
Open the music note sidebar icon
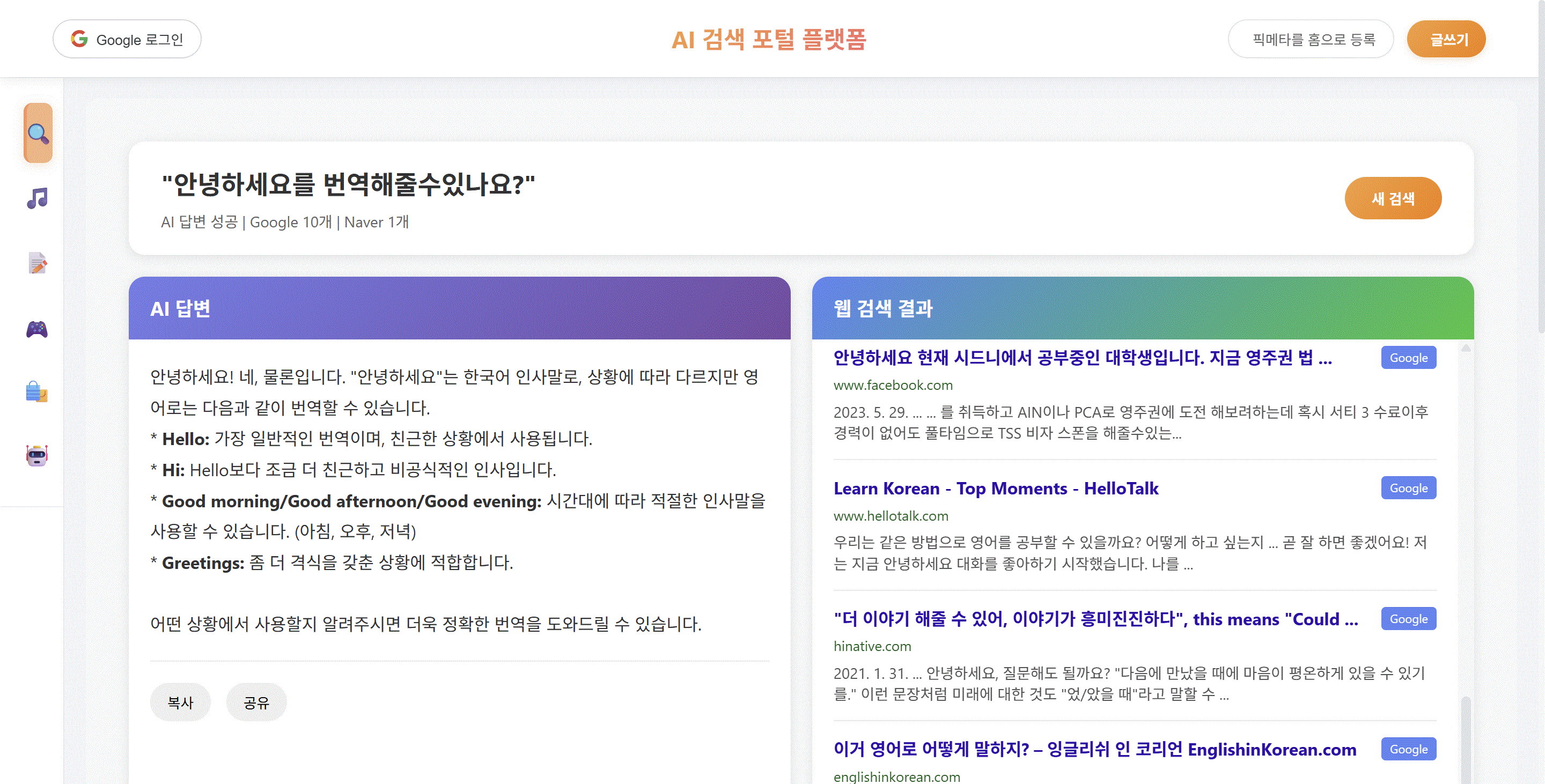(x=37, y=198)
